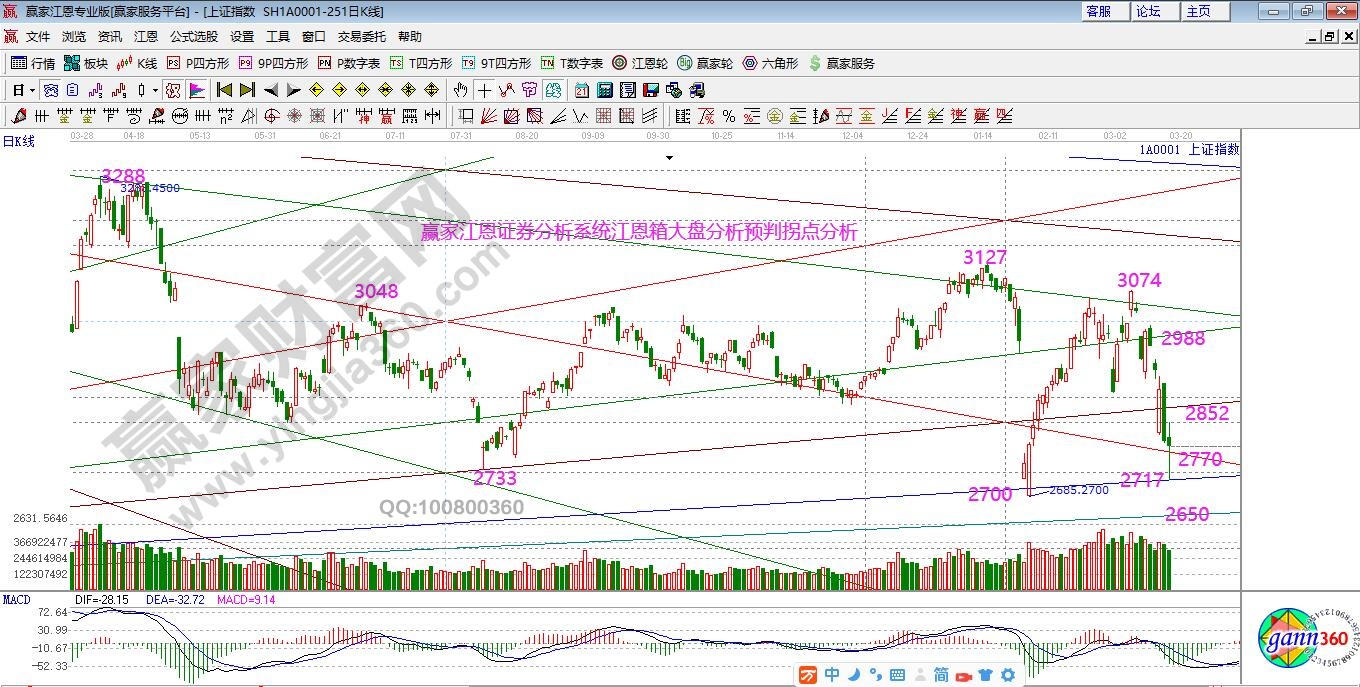Viewport: 1360px width, 687px height.
Task: Toggle the crosshair cursor mode
Action: pyautogui.click(x=484, y=90)
